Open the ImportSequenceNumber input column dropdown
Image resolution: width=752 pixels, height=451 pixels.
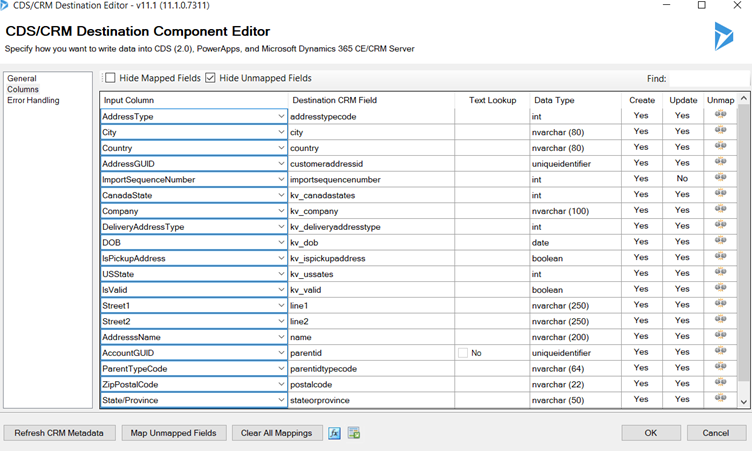(281, 179)
